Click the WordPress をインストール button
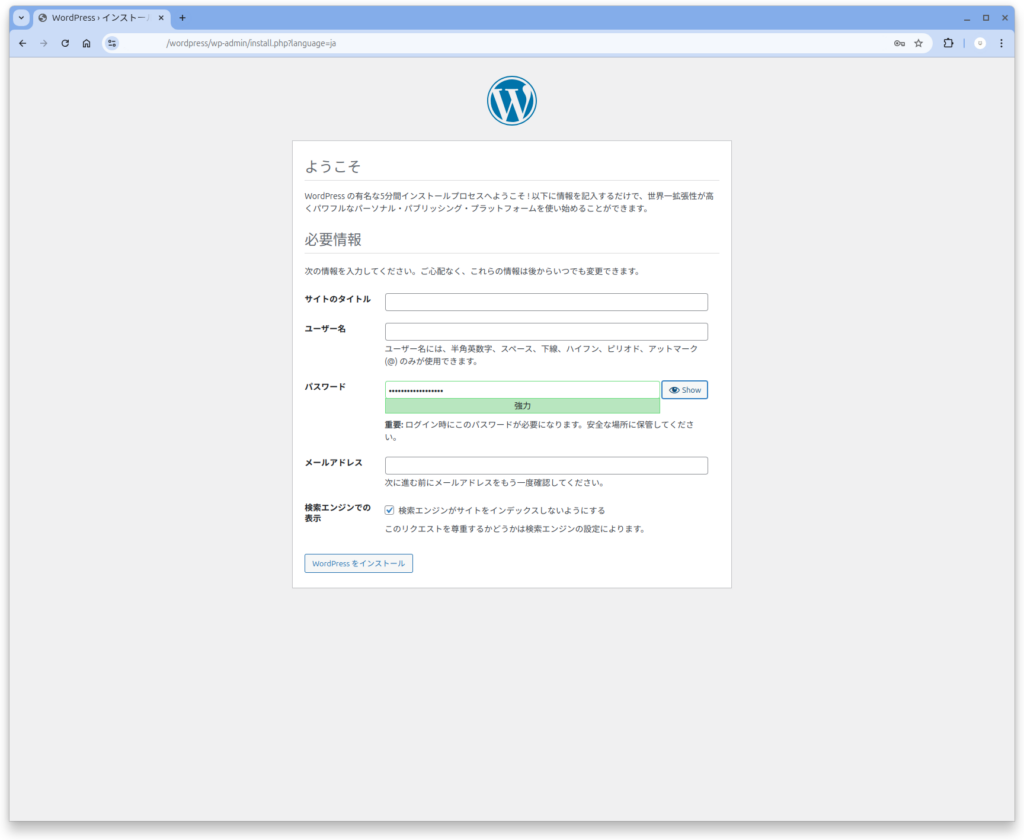Screen dimensions: 1024x840 [x=359, y=563]
